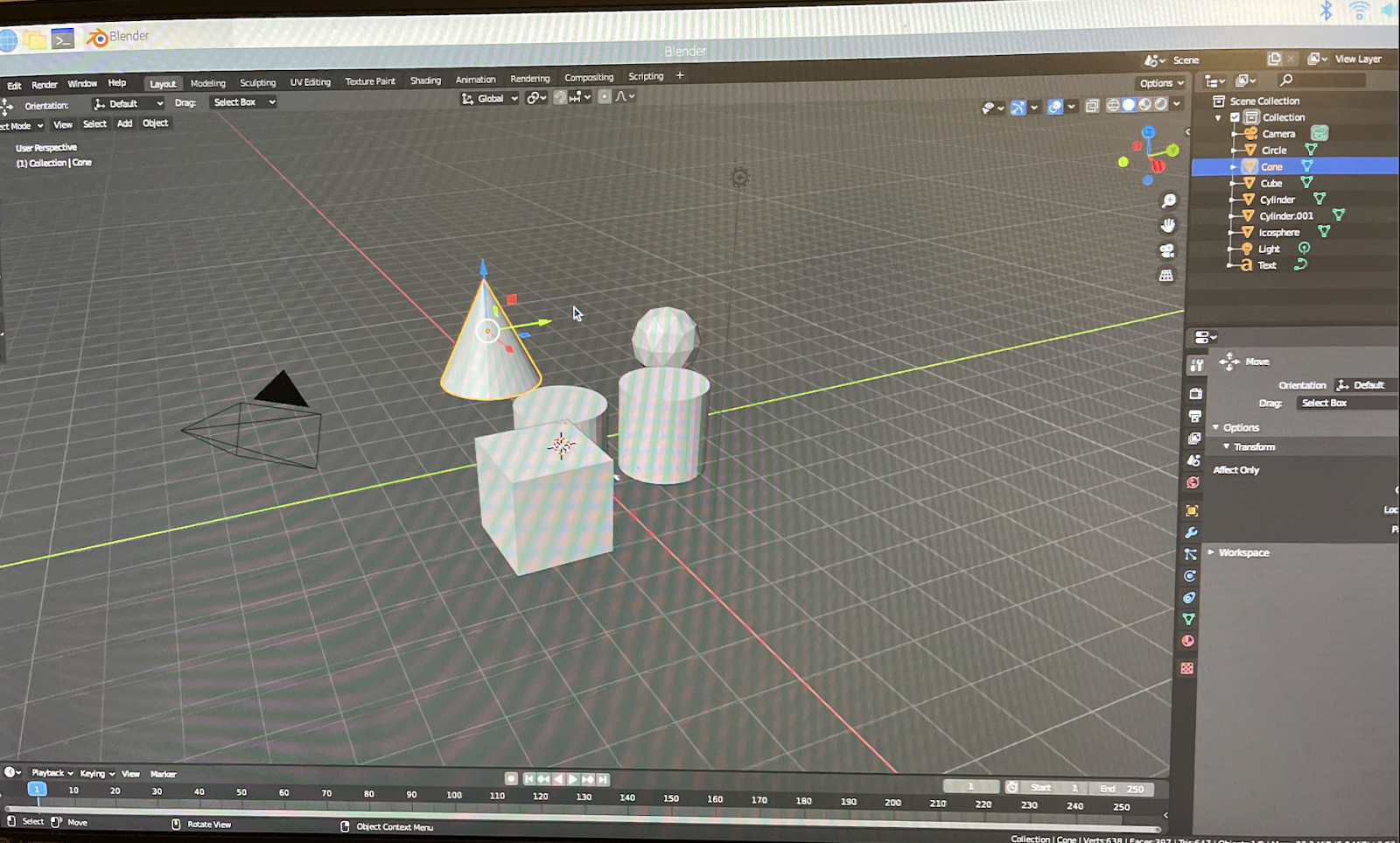The height and width of the screenshot is (843, 1400).
Task: Switch to the Modeling workspace tab
Action: (x=207, y=83)
